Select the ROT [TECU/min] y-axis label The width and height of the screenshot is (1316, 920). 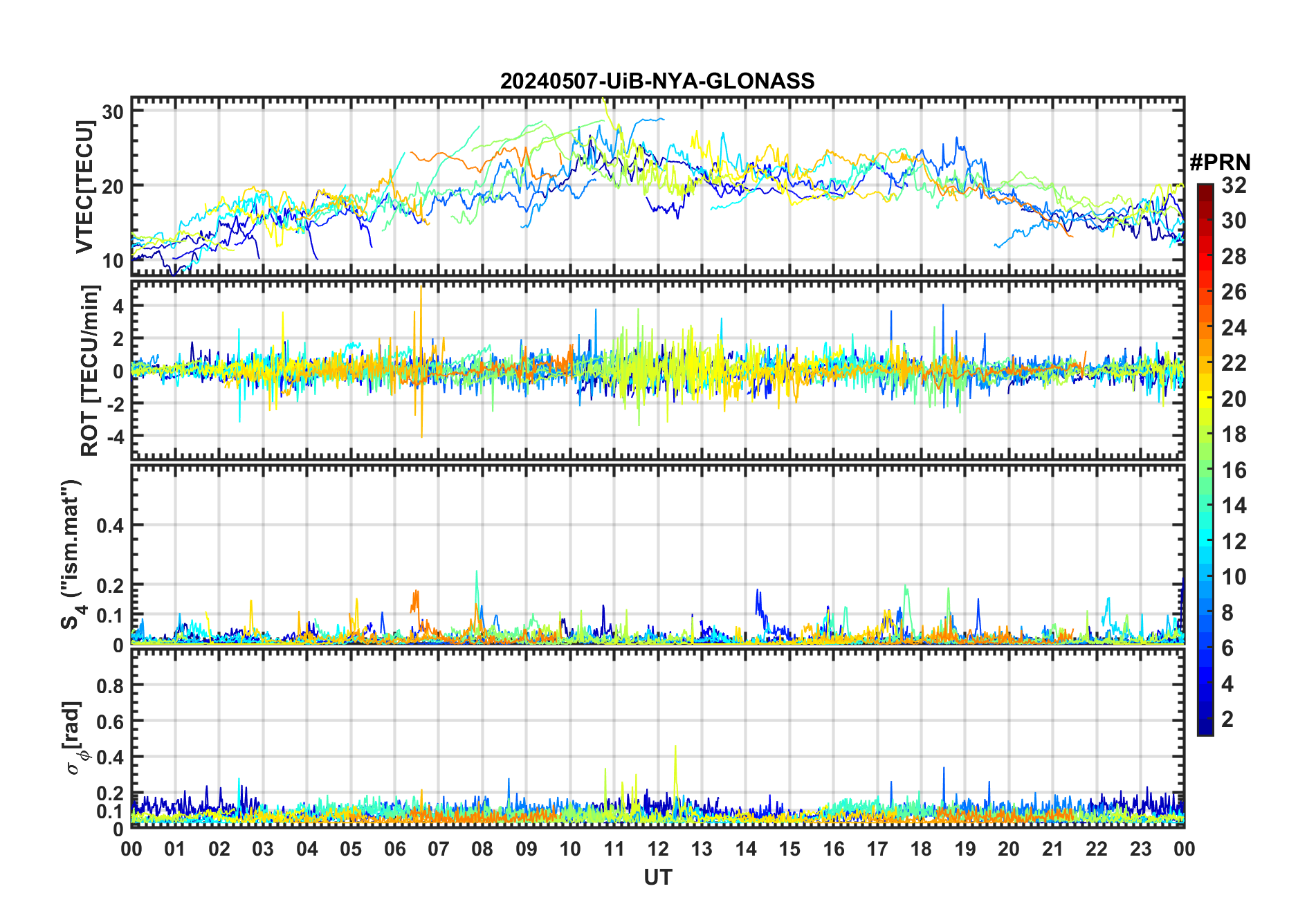point(90,370)
